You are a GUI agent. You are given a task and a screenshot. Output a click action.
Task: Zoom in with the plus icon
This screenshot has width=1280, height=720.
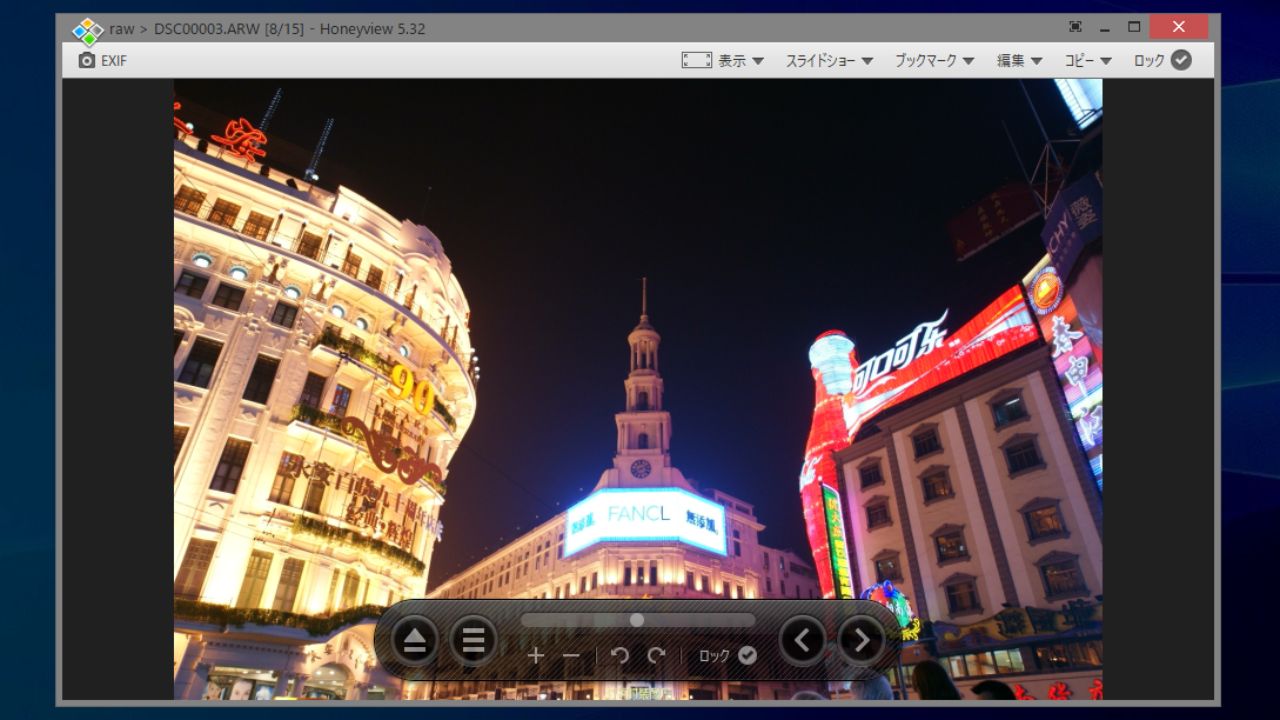[x=536, y=656]
